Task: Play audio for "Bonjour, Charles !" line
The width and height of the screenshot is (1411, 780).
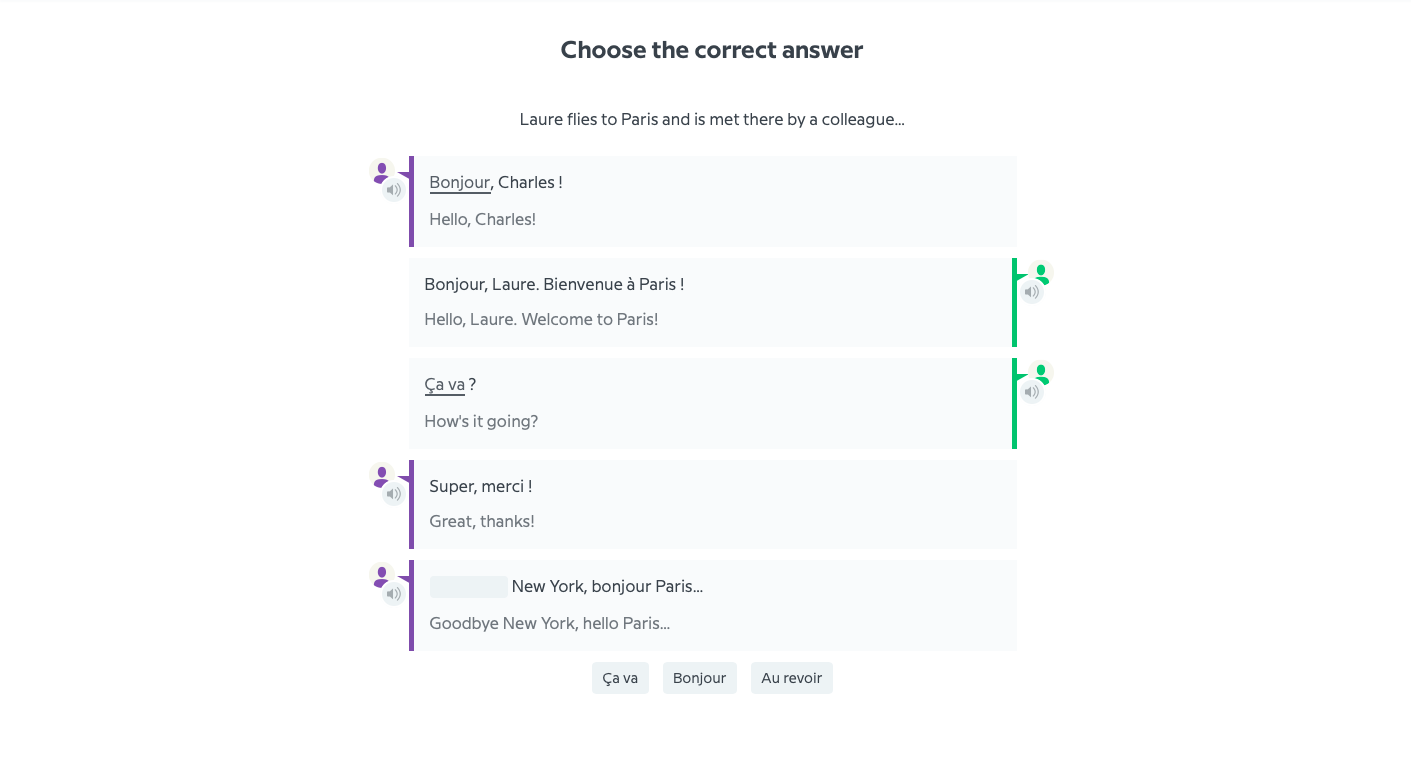Action: point(394,190)
